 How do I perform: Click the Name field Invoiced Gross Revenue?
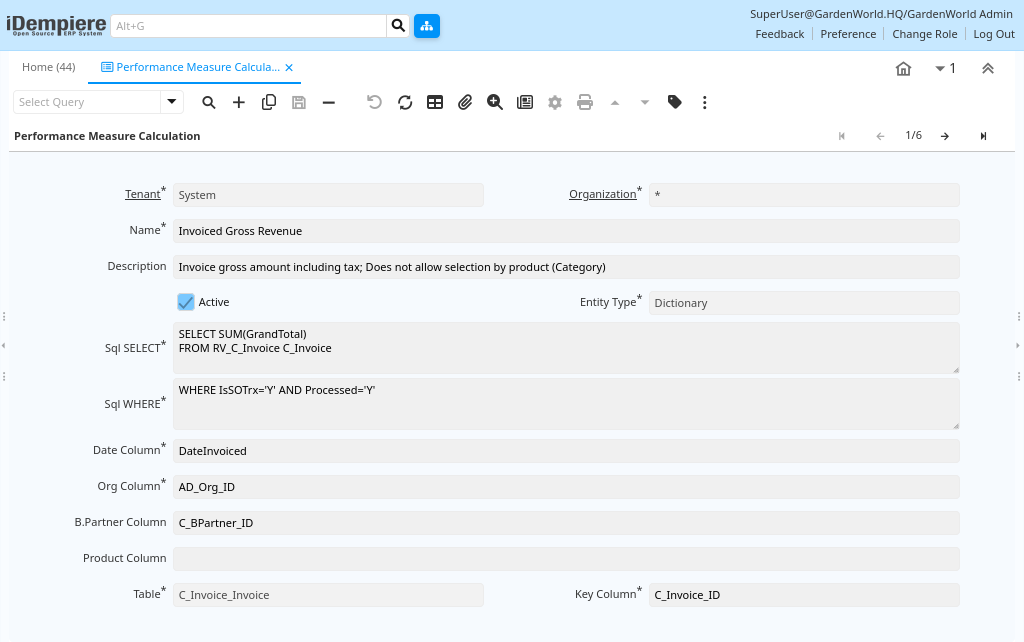566,231
